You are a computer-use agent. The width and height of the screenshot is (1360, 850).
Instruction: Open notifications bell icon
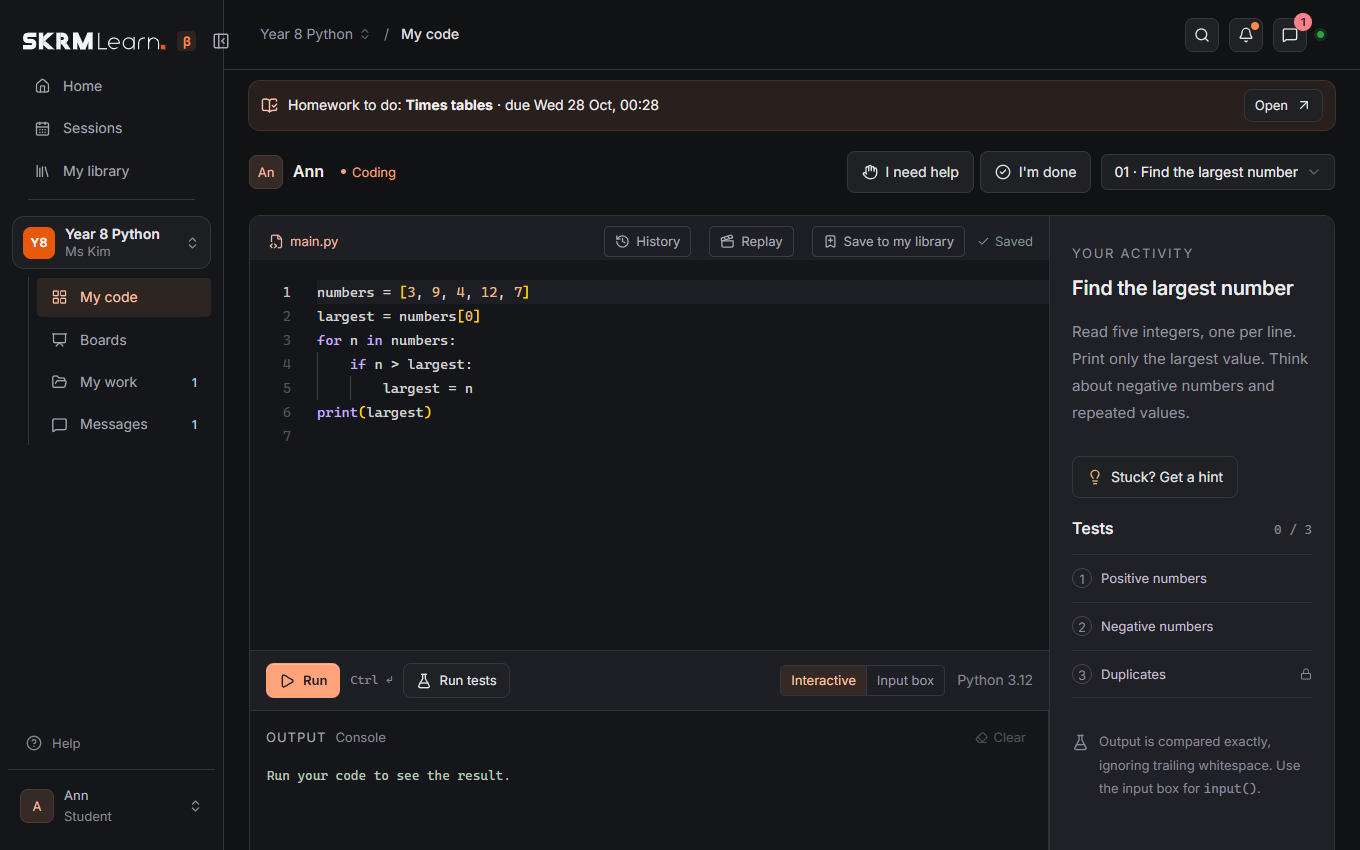[1246, 35]
